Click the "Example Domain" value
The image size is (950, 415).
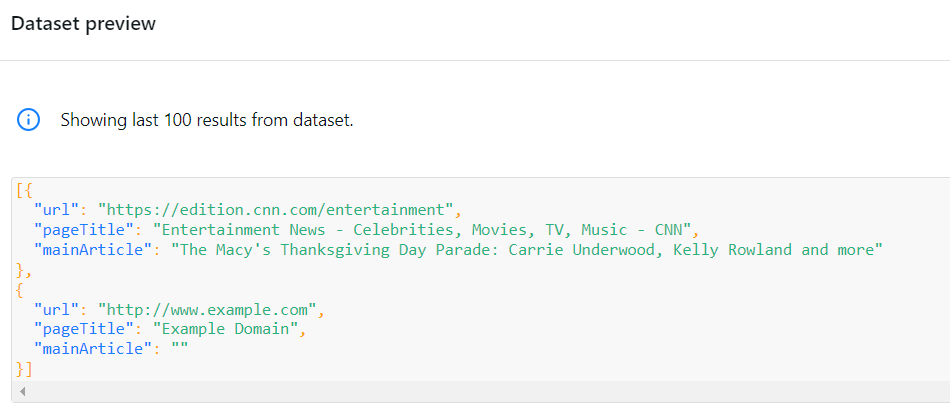pyautogui.click(x=226, y=330)
